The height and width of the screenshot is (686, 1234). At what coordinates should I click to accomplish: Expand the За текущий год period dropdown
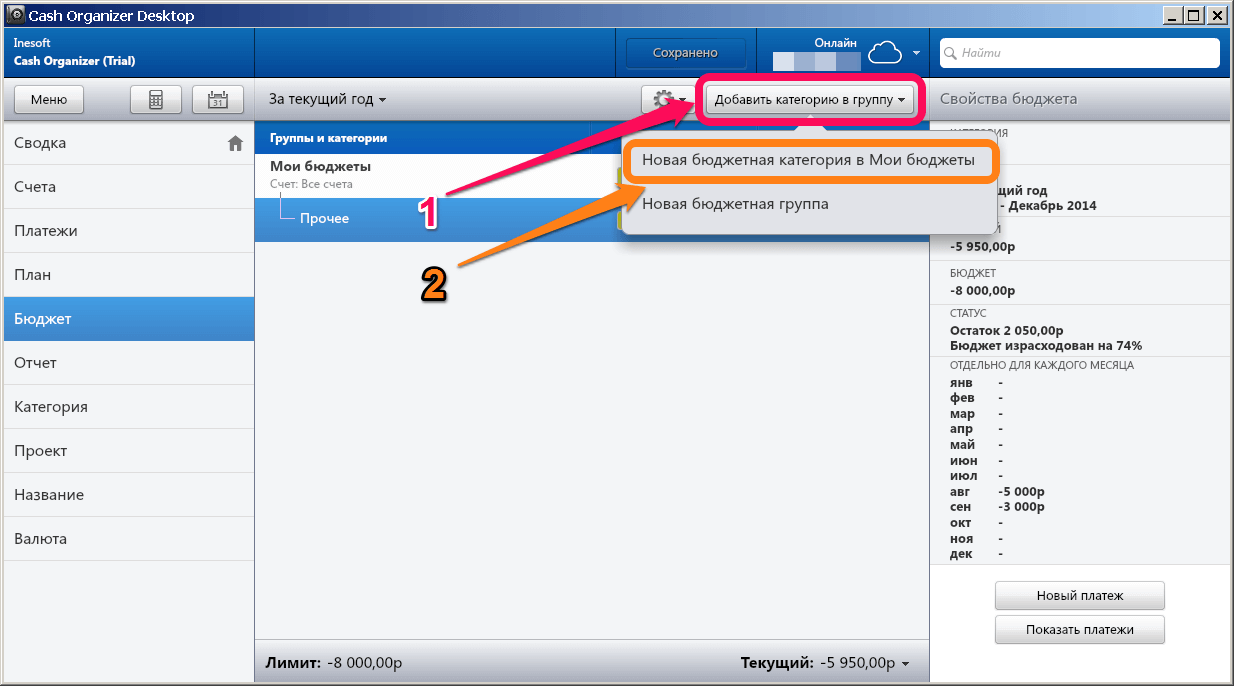(x=327, y=99)
